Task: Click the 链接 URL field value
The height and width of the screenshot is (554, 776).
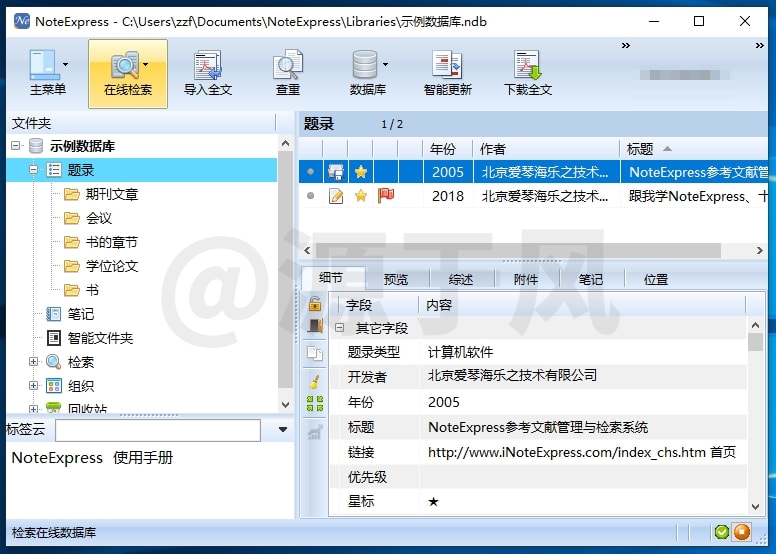Action: pyautogui.click(x=582, y=452)
